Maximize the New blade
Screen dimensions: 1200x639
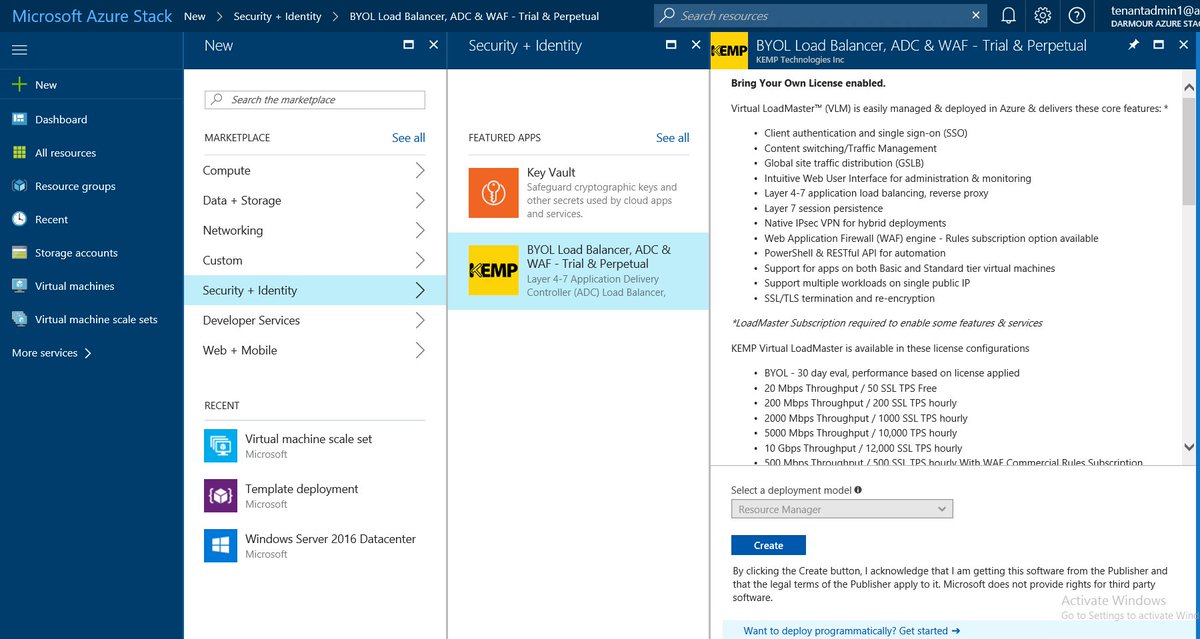[408, 45]
